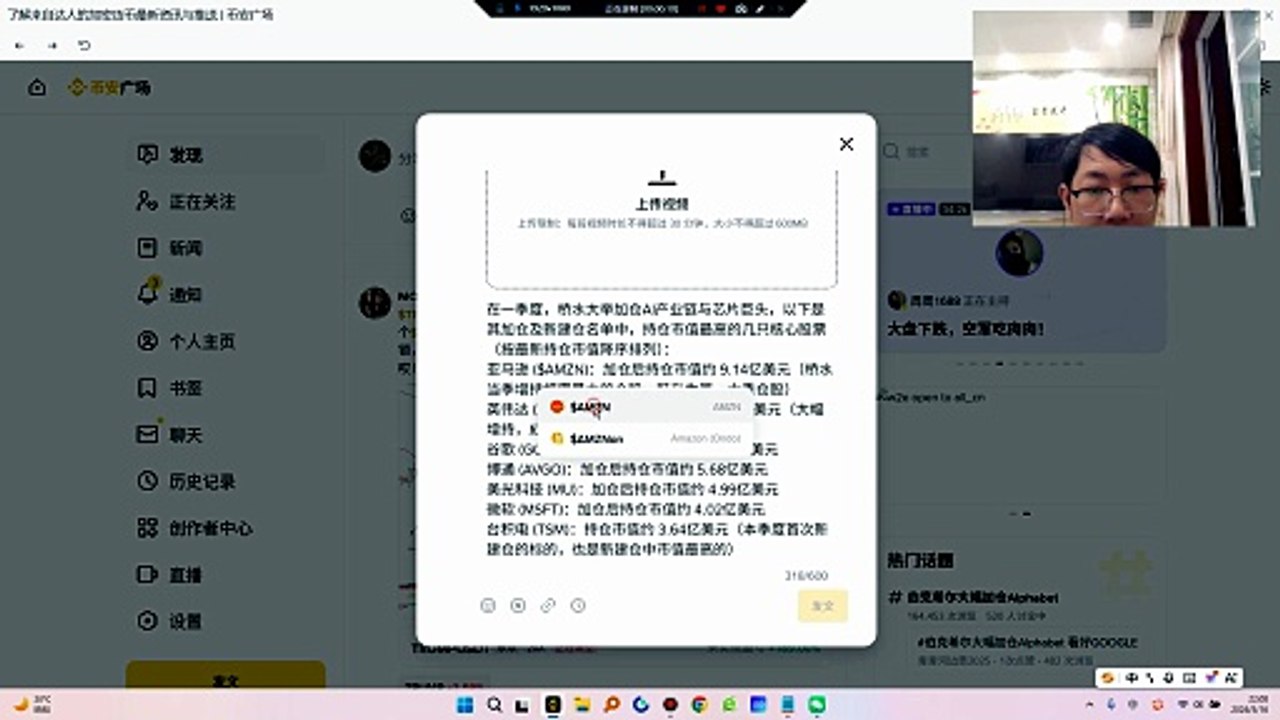Open File Explorer on taskbar
This screenshot has width=1280, height=720.
582,705
